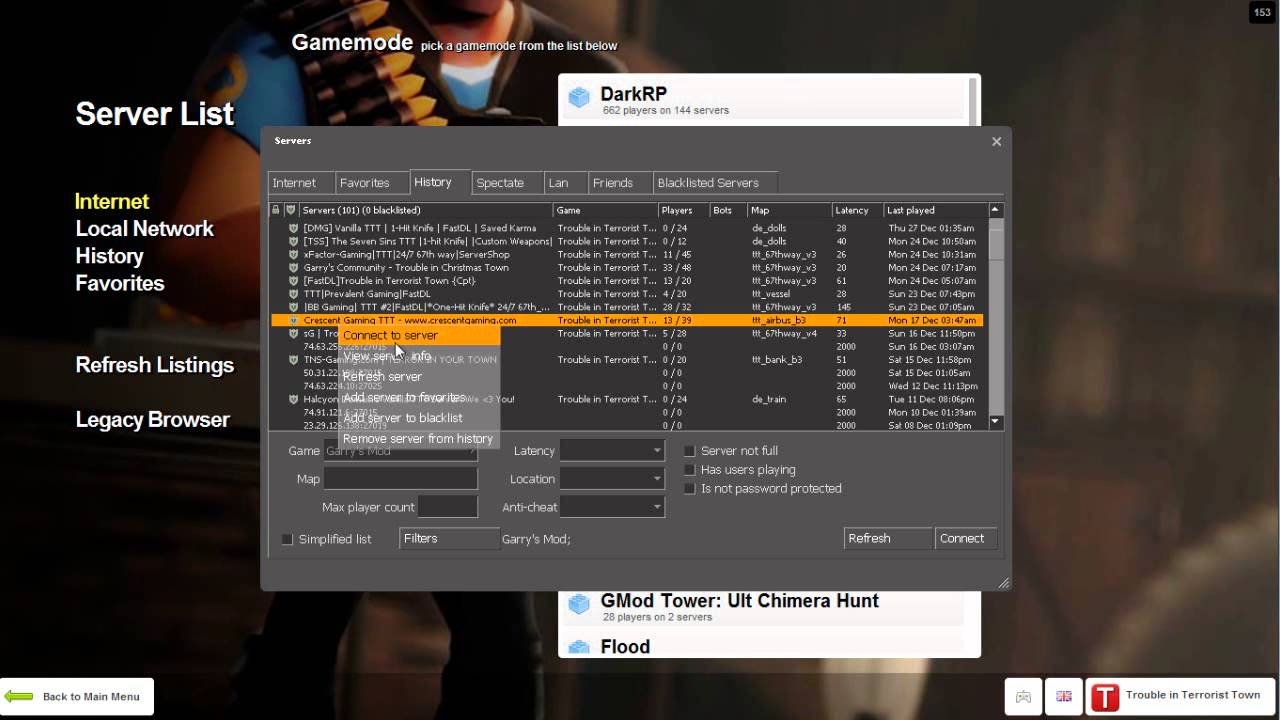The height and width of the screenshot is (720, 1280).
Task: Select Favorites in left sidebar
Action: coord(120,283)
